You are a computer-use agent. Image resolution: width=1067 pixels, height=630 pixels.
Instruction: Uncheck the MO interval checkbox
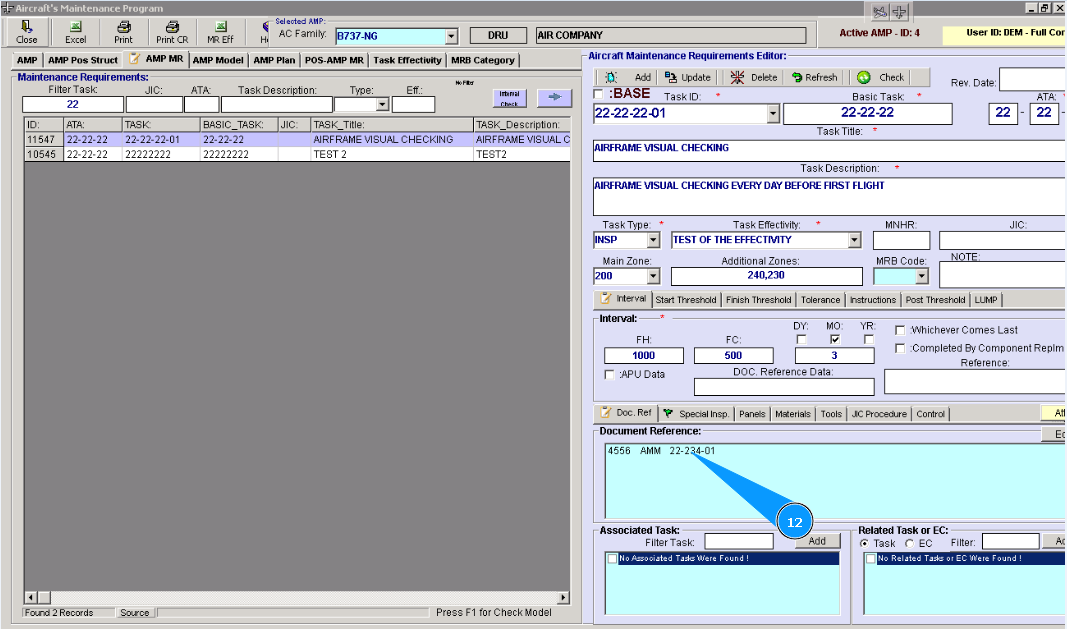[835, 339]
